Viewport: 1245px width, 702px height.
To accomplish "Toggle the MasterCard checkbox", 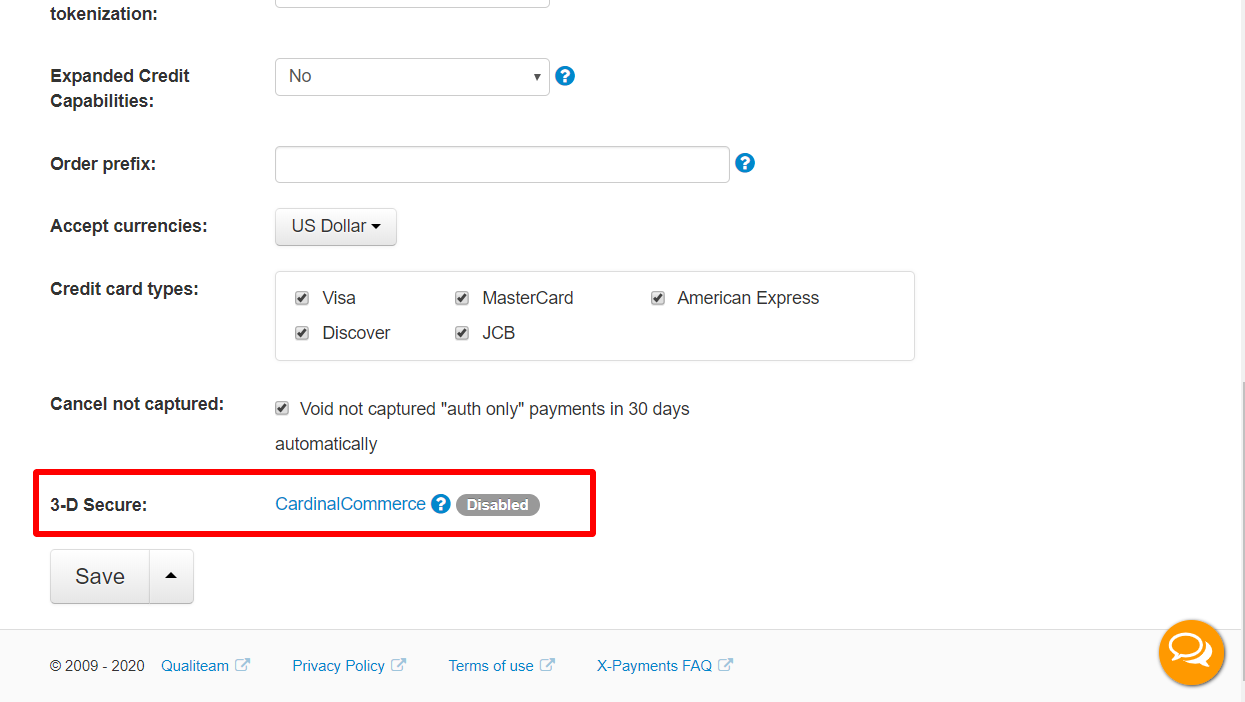I will 462,298.
